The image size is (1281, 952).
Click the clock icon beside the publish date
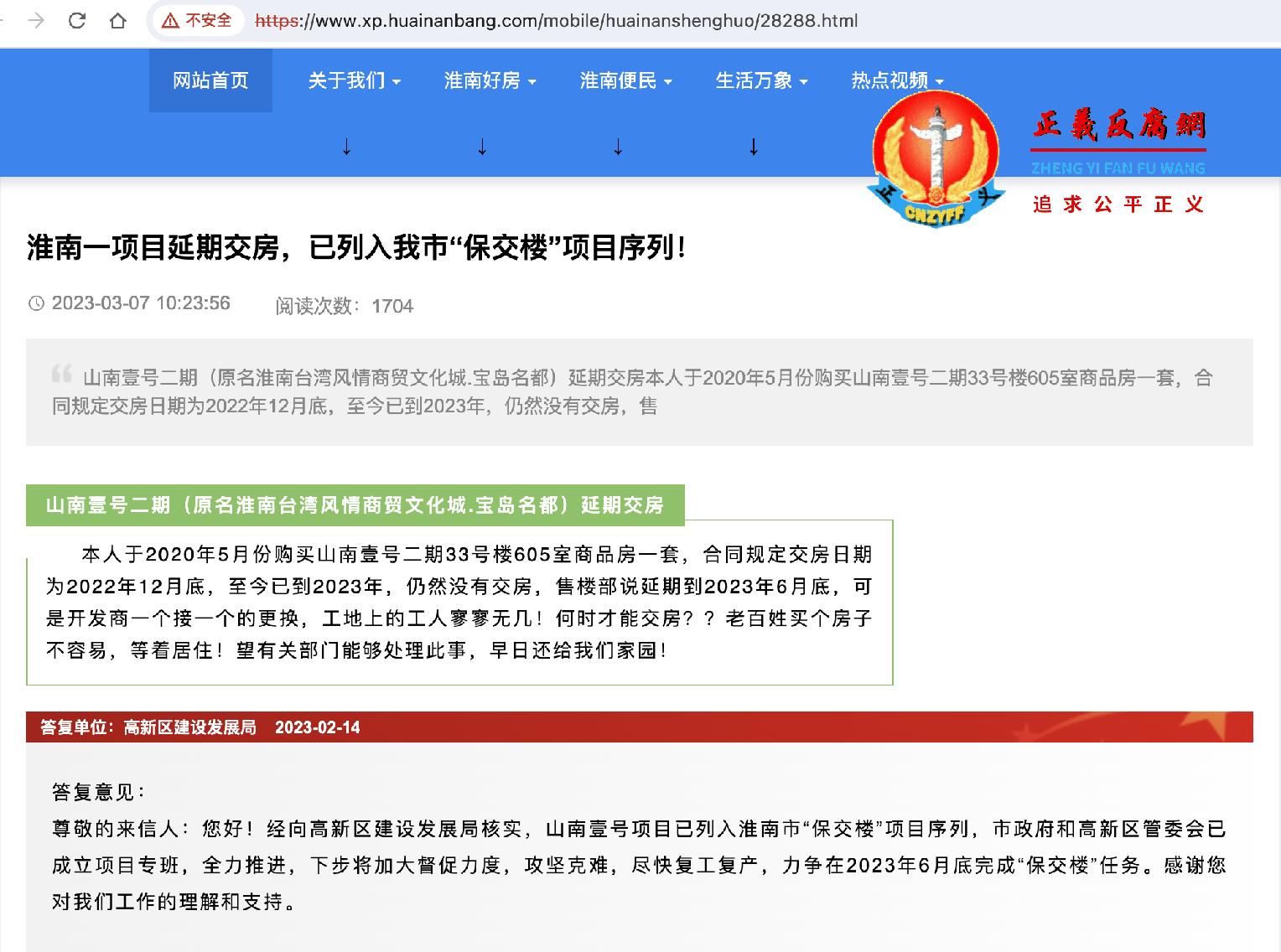pos(35,303)
